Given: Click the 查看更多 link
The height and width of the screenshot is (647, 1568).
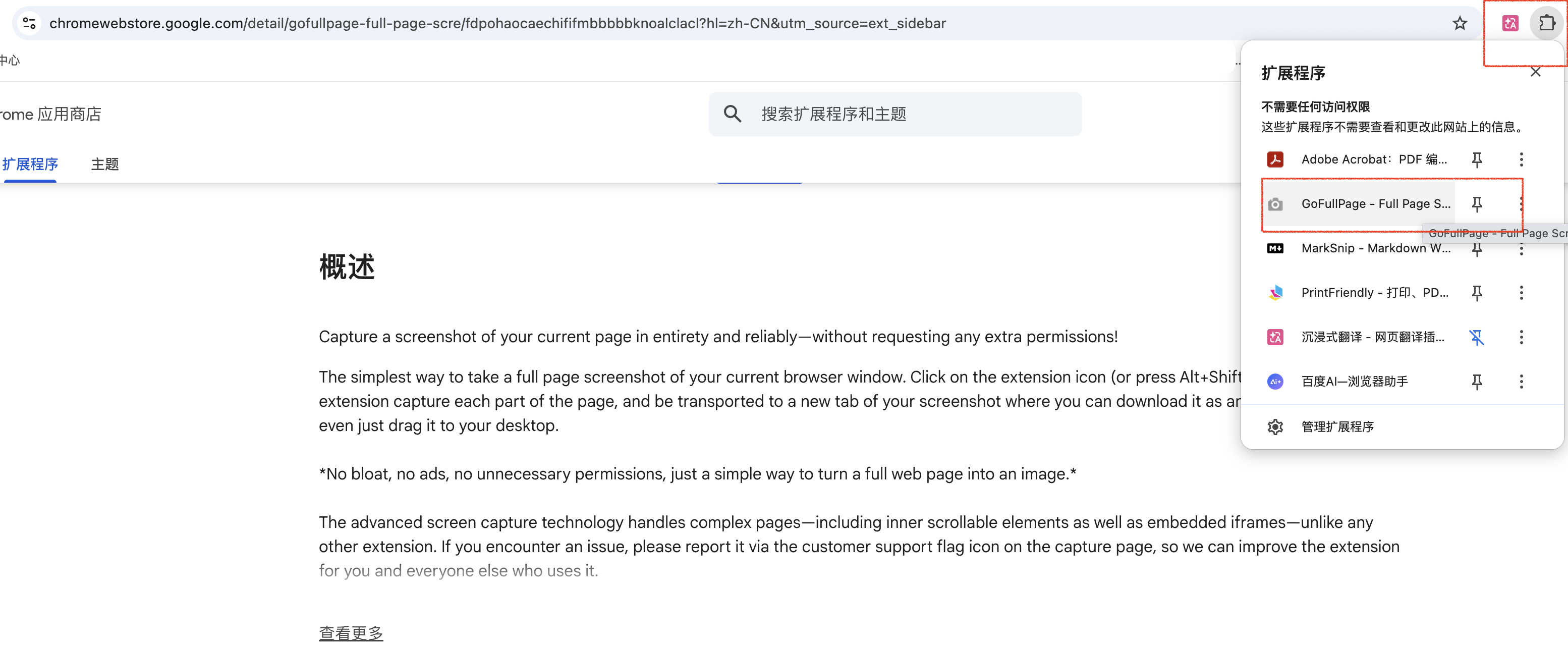Looking at the screenshot, I should point(351,632).
